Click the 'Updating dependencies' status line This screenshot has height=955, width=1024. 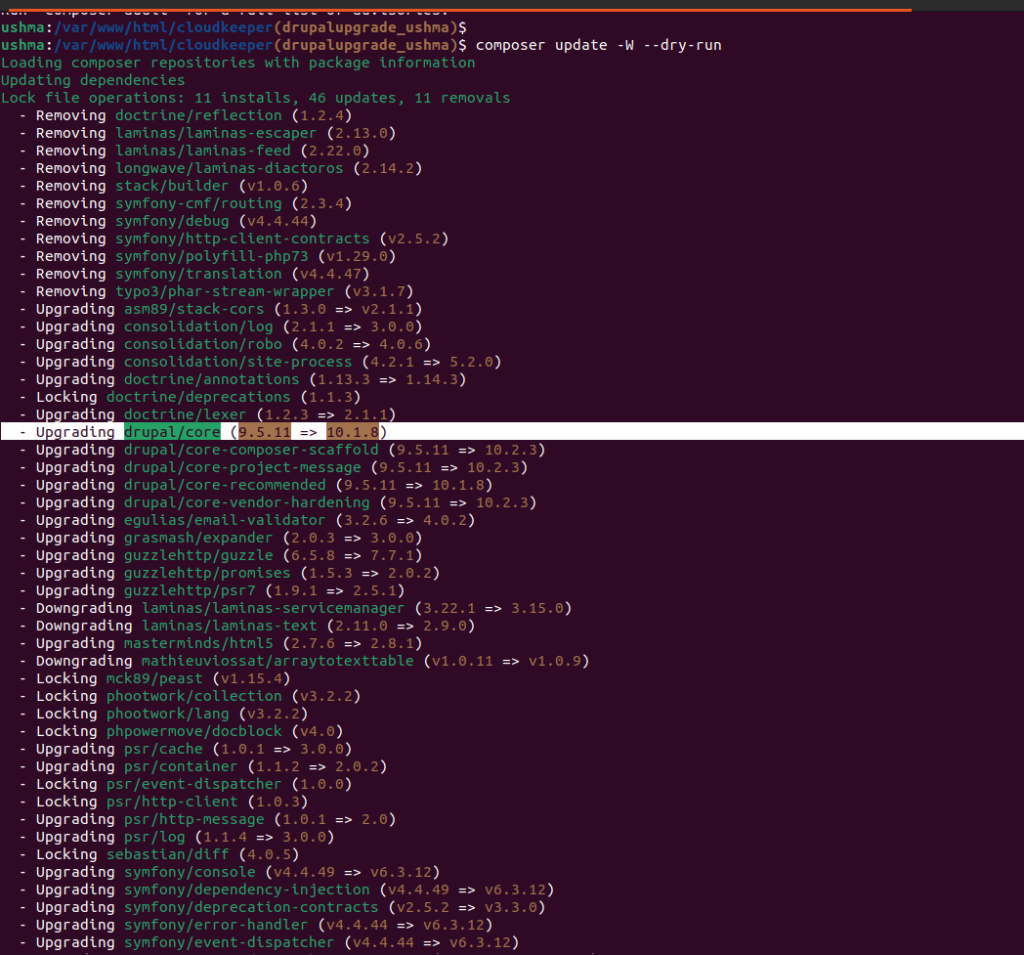click(x=93, y=80)
